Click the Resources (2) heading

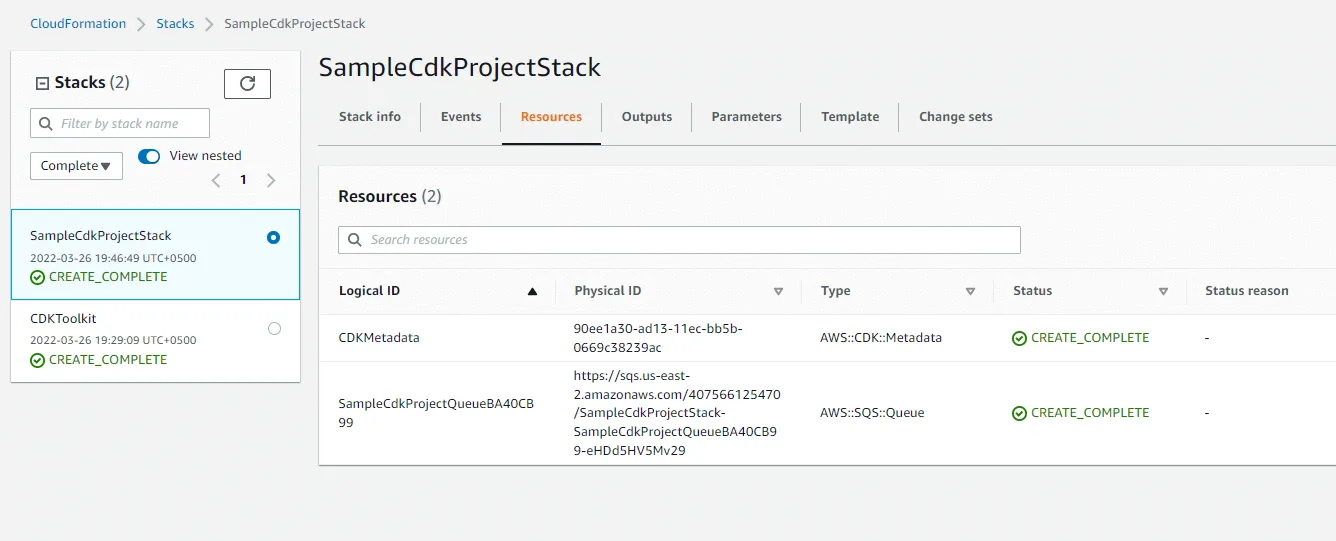tap(390, 196)
